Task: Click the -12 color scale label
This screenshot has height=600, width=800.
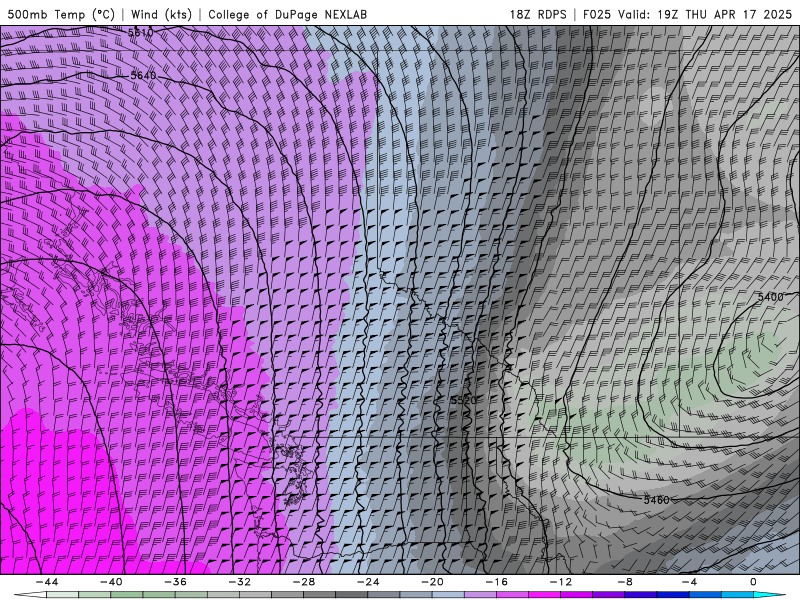Action: click(561, 582)
